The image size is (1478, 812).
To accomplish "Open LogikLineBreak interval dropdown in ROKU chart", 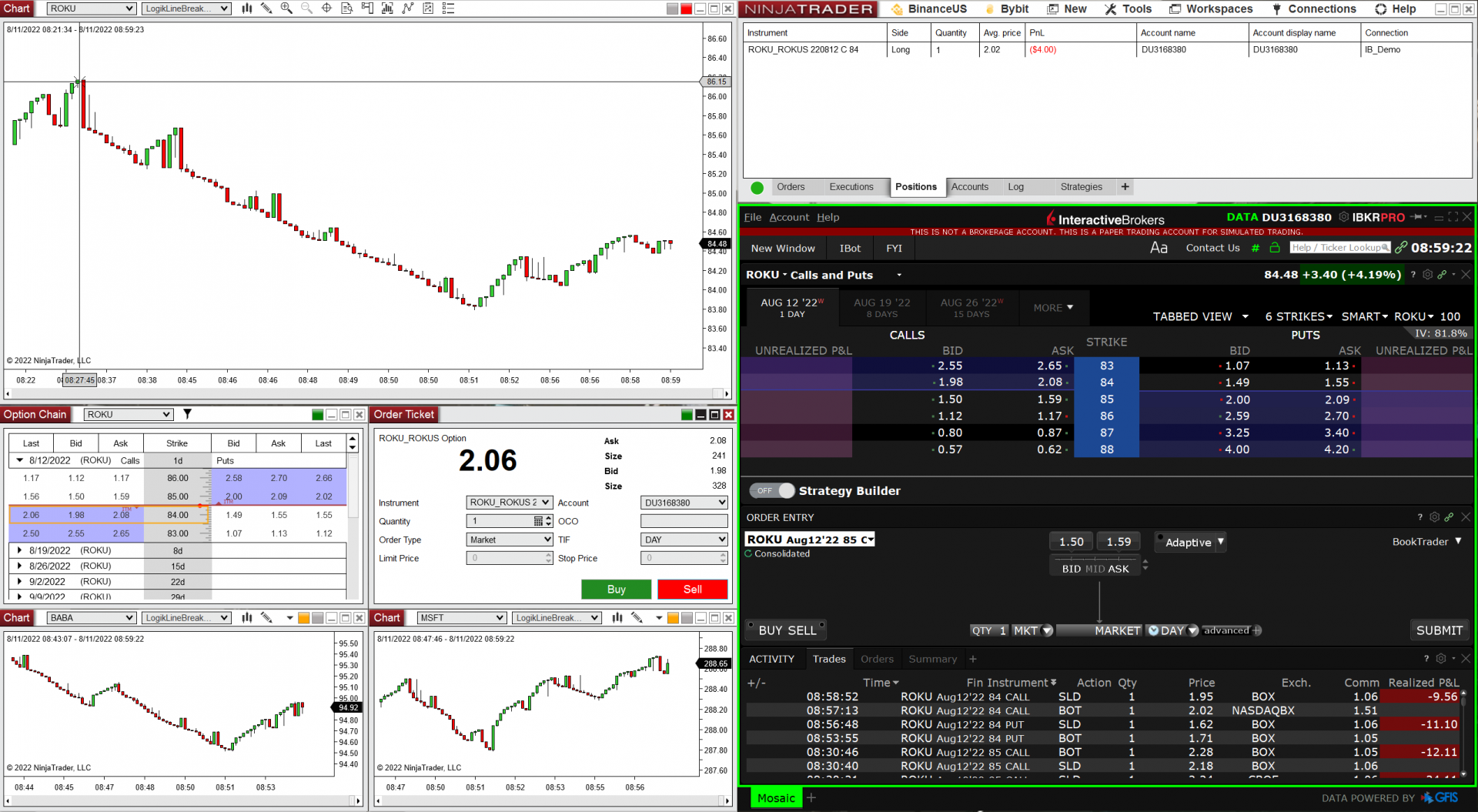I will (187, 8).
